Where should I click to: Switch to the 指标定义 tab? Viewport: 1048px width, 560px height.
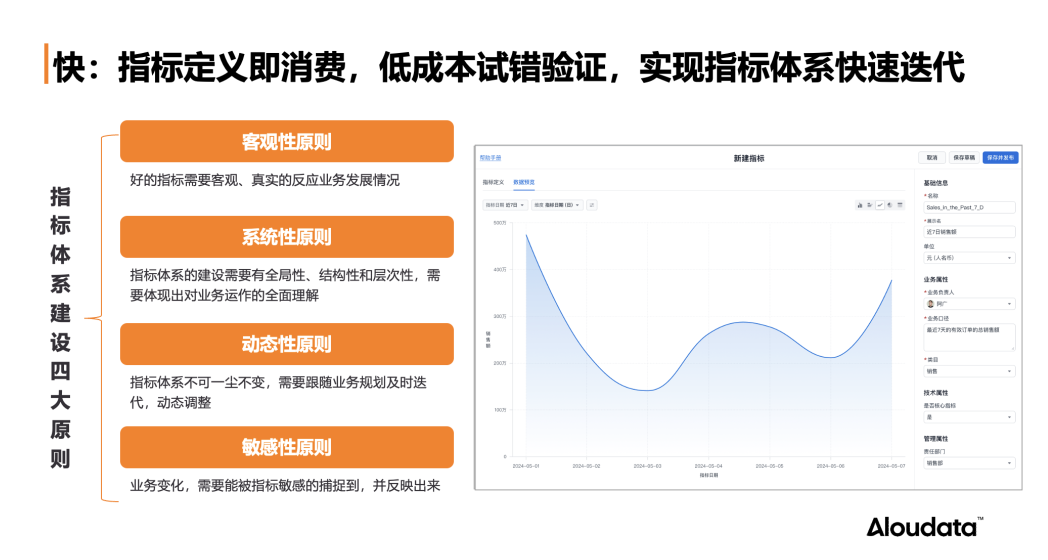point(493,182)
